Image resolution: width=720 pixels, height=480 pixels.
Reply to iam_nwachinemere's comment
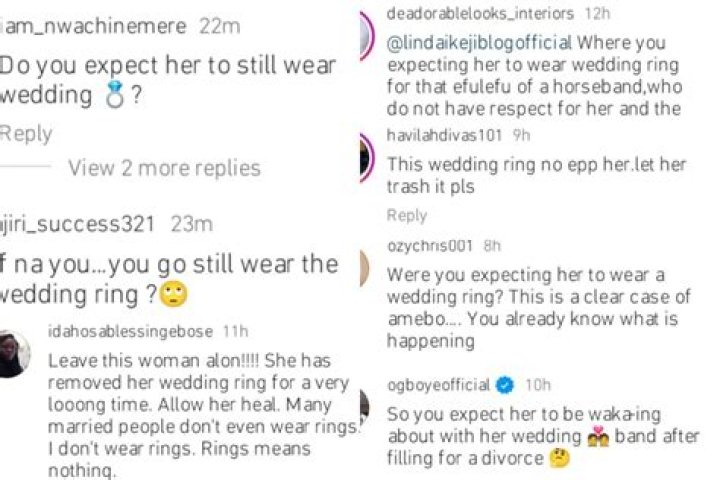coord(26,134)
